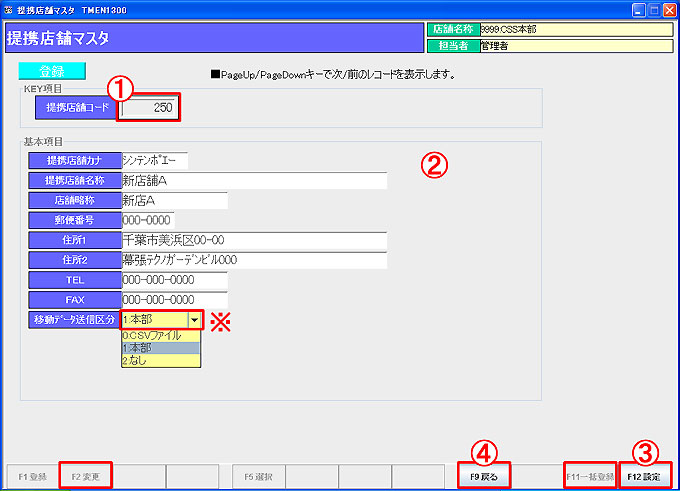Click the F9 戻る button

[x=484, y=477]
